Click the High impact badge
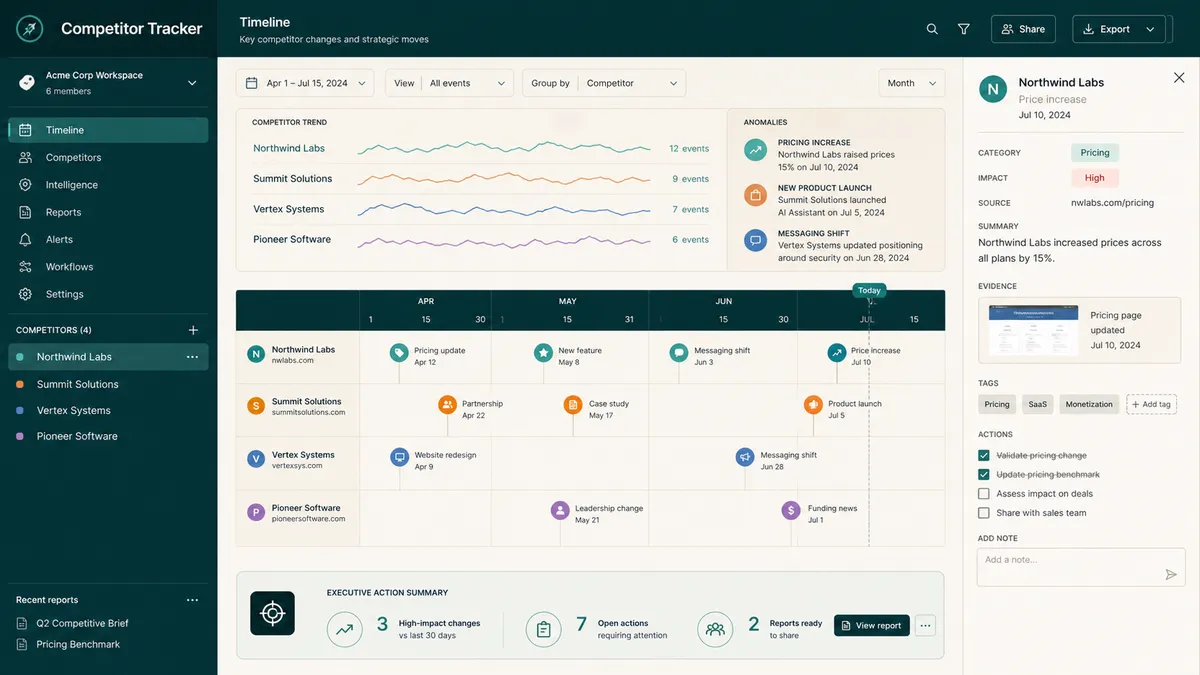This screenshot has width=1200, height=675. coord(1095,178)
